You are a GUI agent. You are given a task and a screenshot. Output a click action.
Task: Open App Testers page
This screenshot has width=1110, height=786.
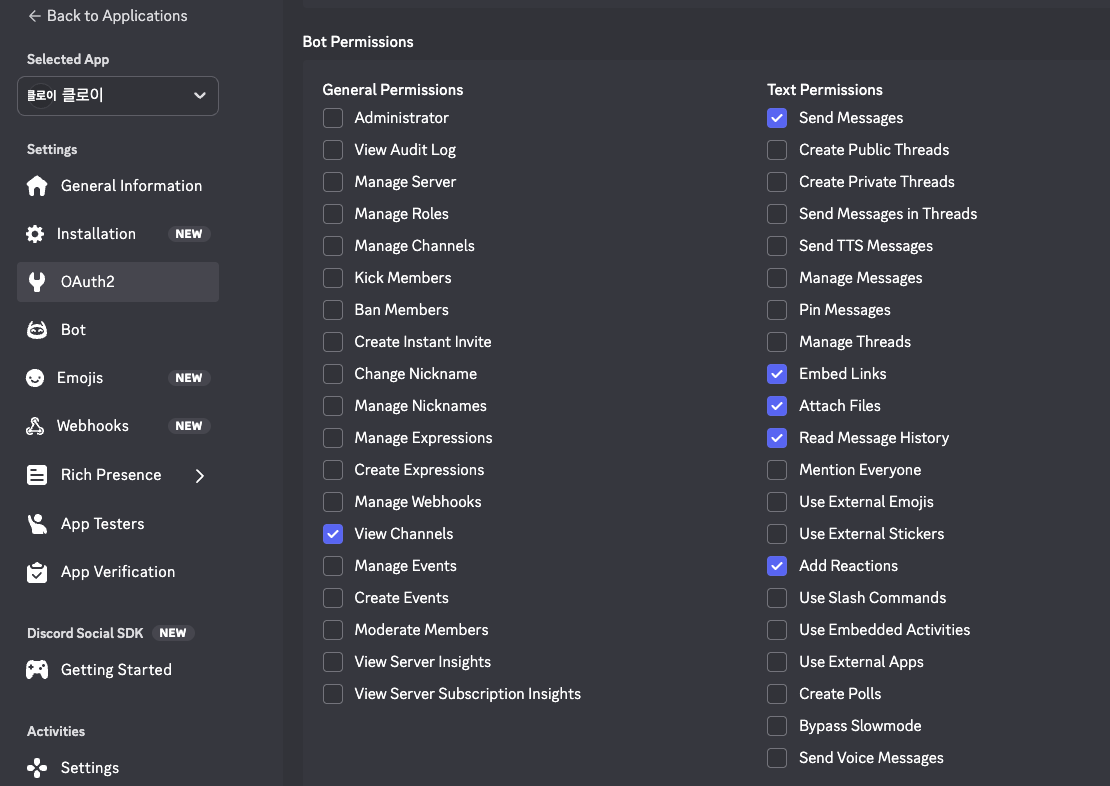(118, 524)
